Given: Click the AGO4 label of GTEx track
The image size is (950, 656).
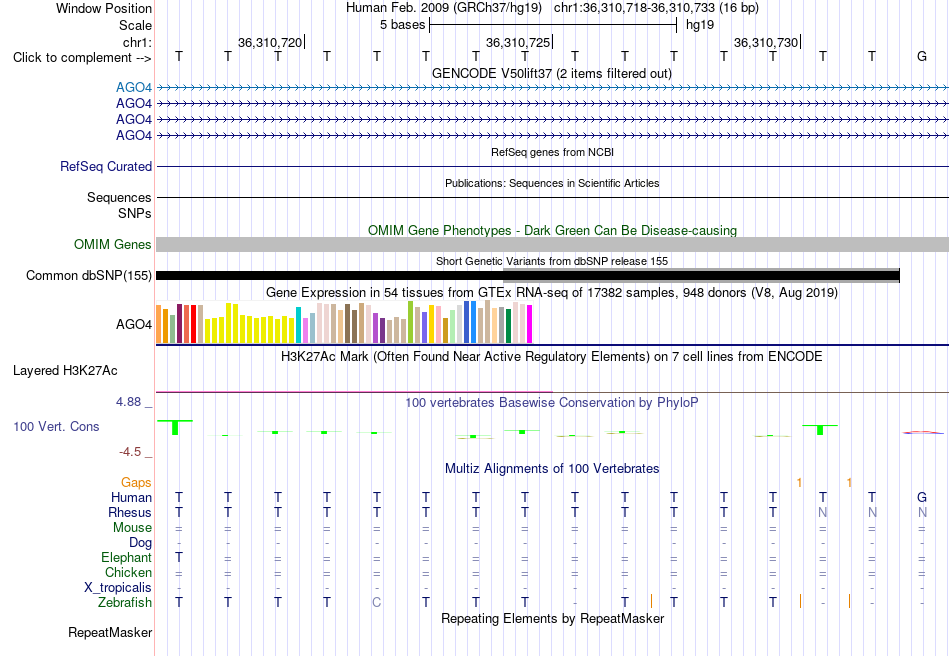Looking at the screenshot, I should [x=134, y=325].
